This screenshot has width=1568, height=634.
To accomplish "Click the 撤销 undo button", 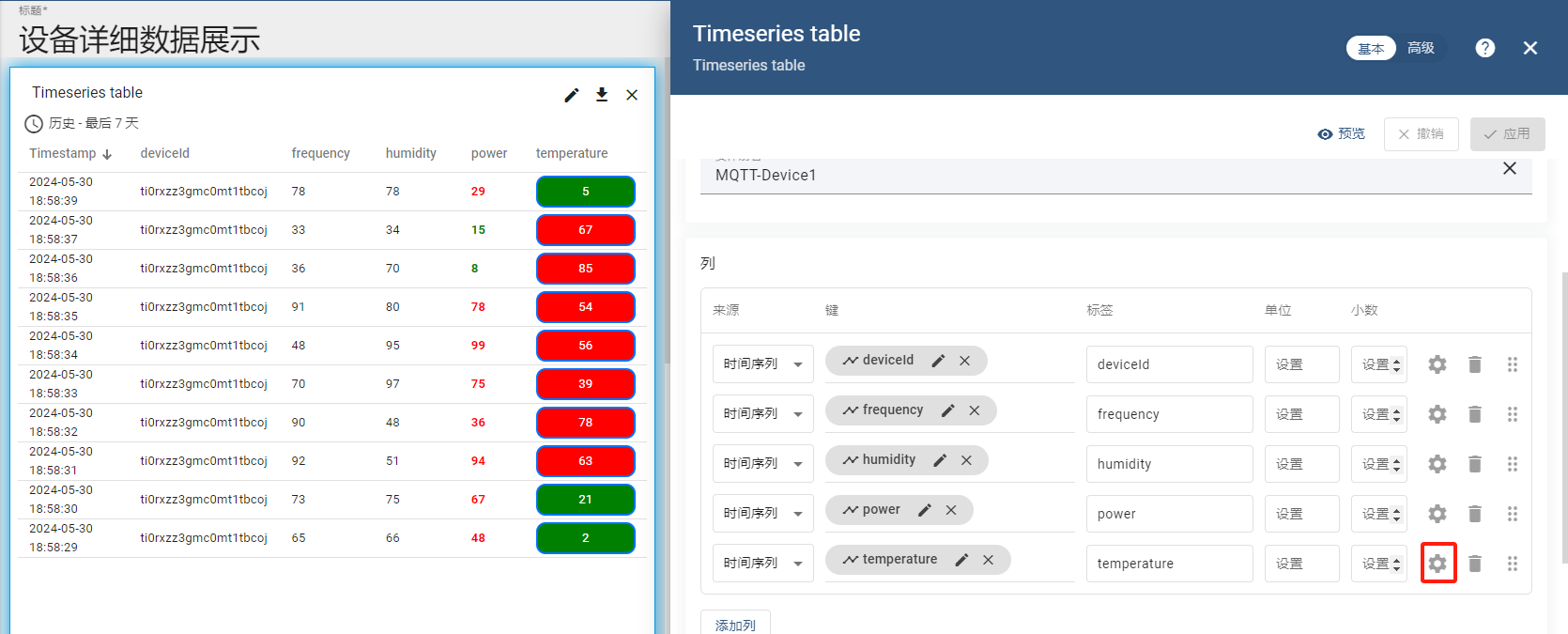I will click(1421, 134).
